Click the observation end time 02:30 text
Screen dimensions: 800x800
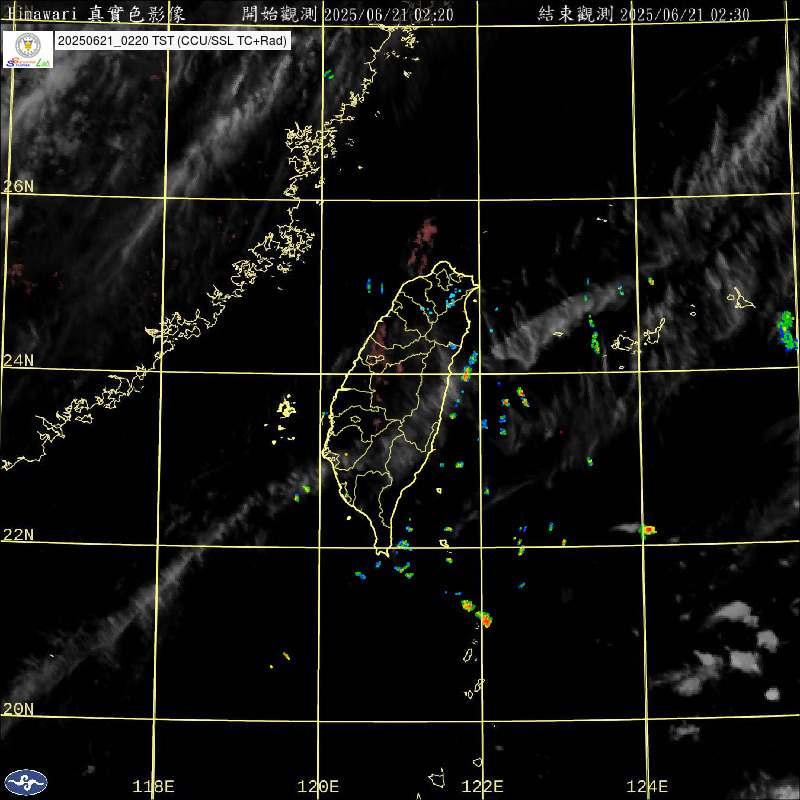643,14
